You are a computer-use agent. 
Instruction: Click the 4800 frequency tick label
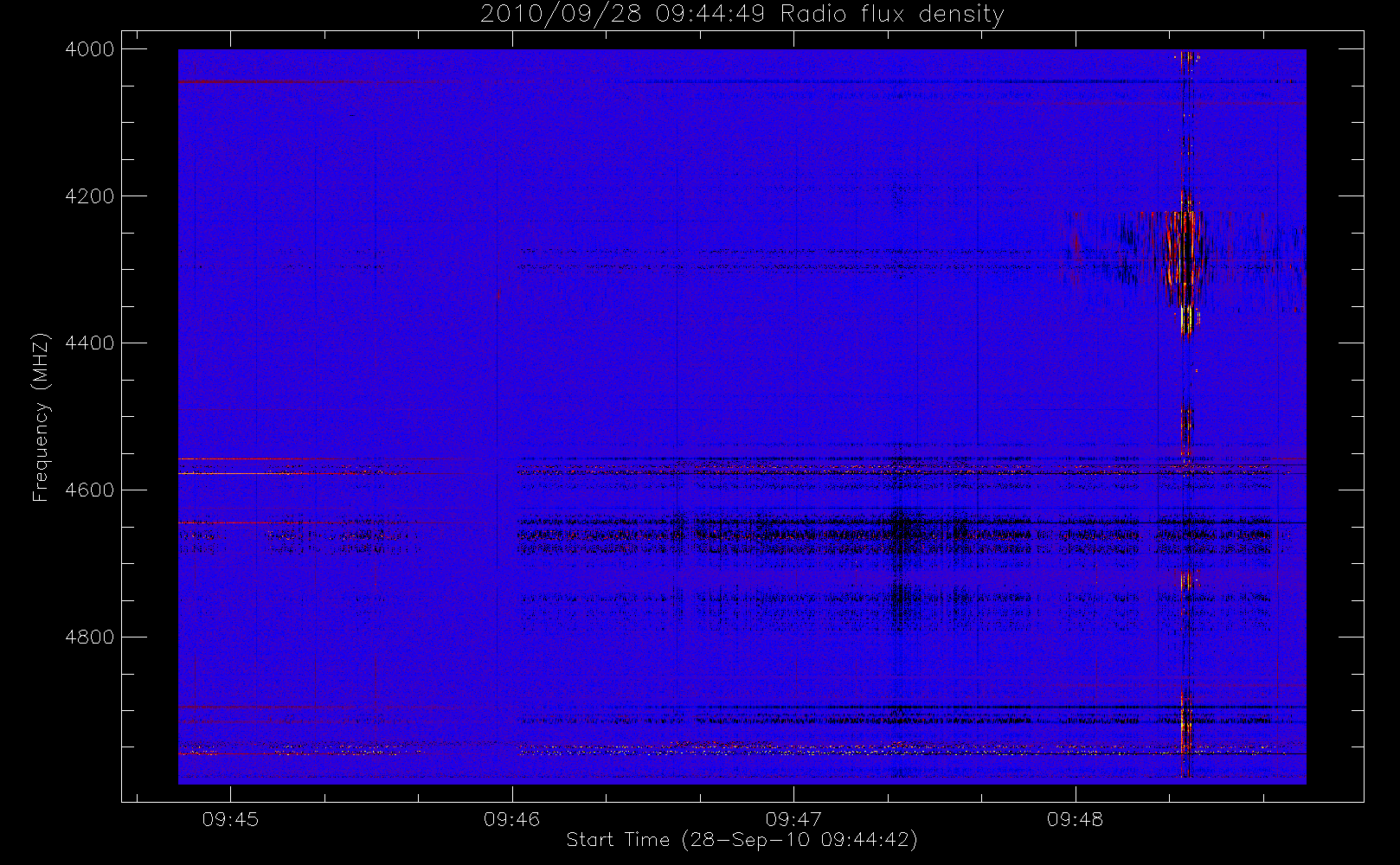click(x=90, y=638)
